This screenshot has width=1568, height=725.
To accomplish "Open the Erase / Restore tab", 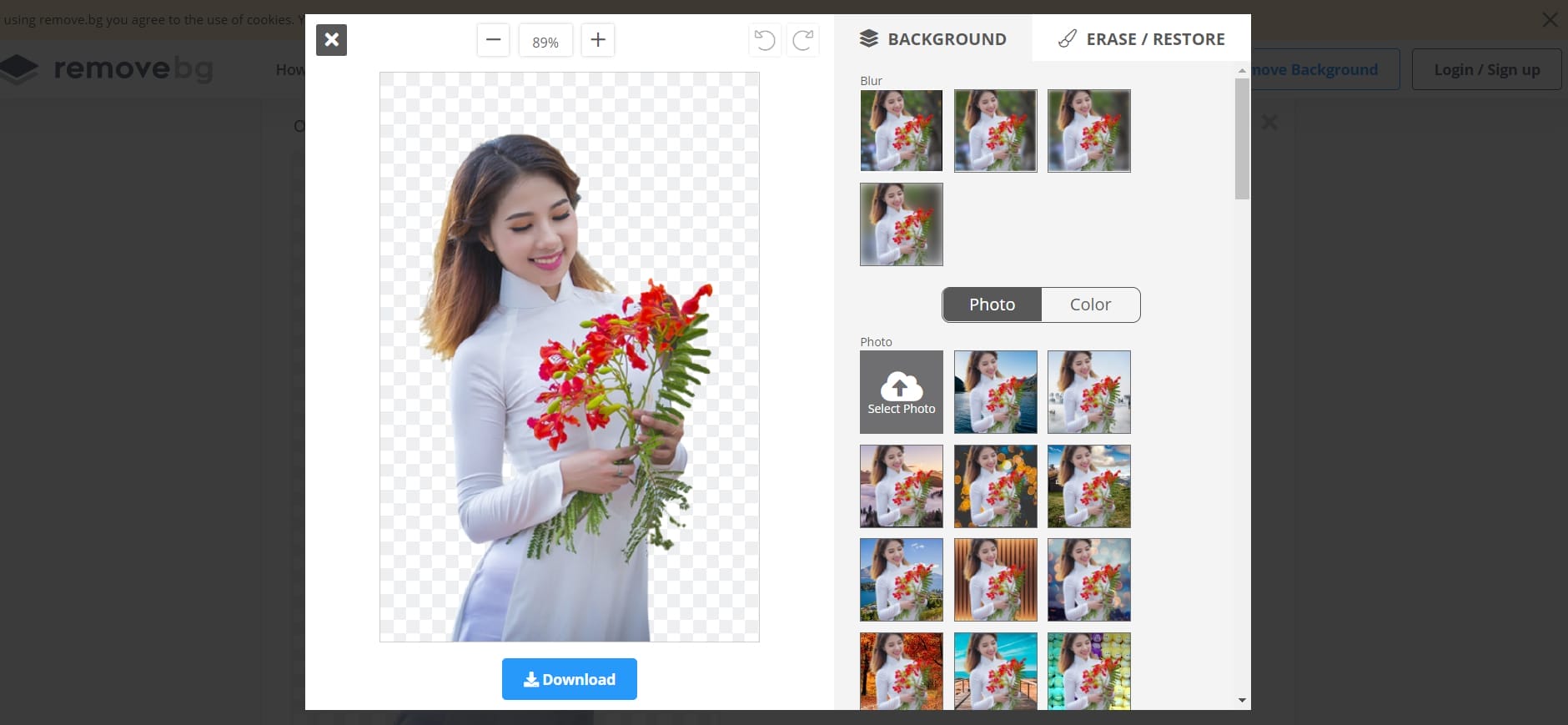I will click(x=1141, y=39).
